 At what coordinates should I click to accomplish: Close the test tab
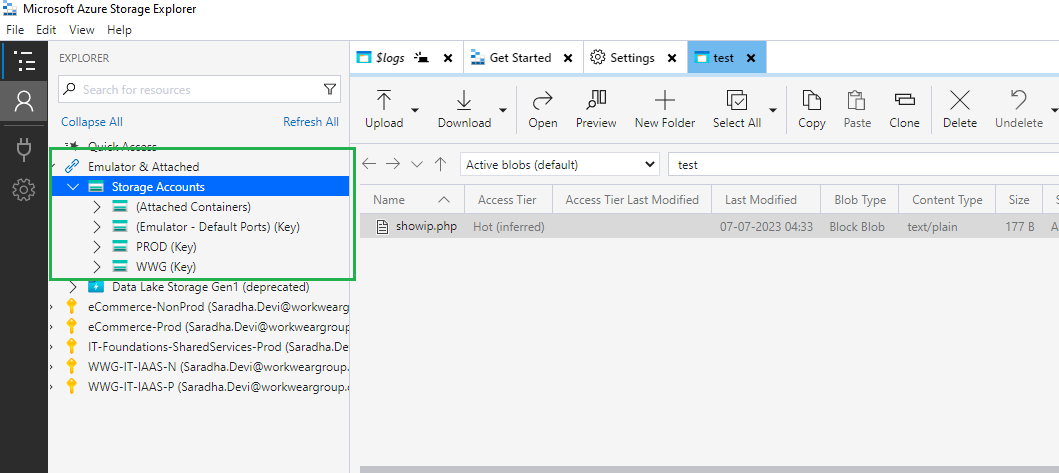750,58
